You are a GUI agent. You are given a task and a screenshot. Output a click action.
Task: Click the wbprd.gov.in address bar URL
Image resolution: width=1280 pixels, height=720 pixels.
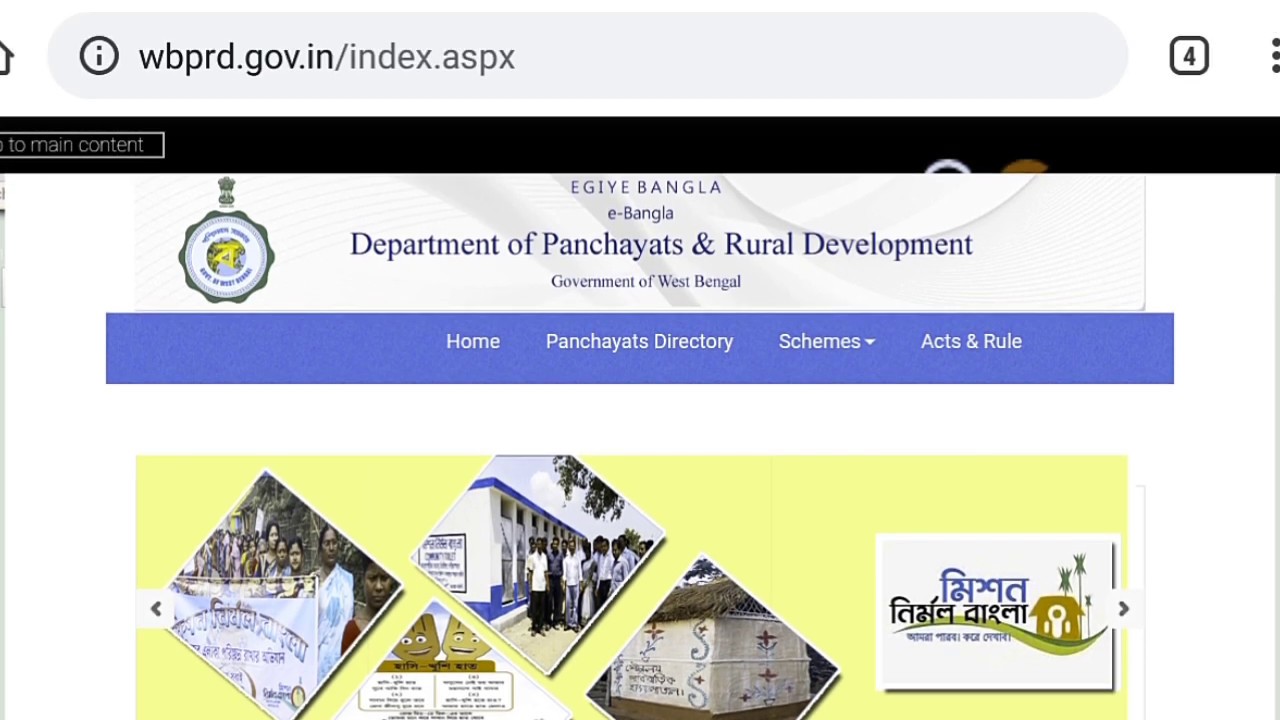tap(327, 57)
